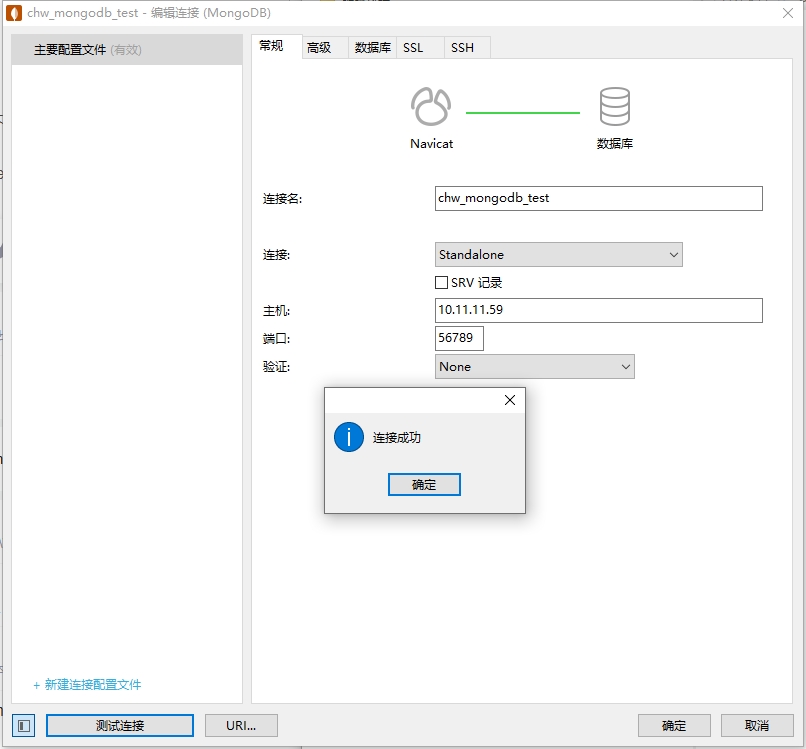The height and width of the screenshot is (749, 806).
Task: Click the 数据库 label under cylinder icon
Action: coord(615,144)
